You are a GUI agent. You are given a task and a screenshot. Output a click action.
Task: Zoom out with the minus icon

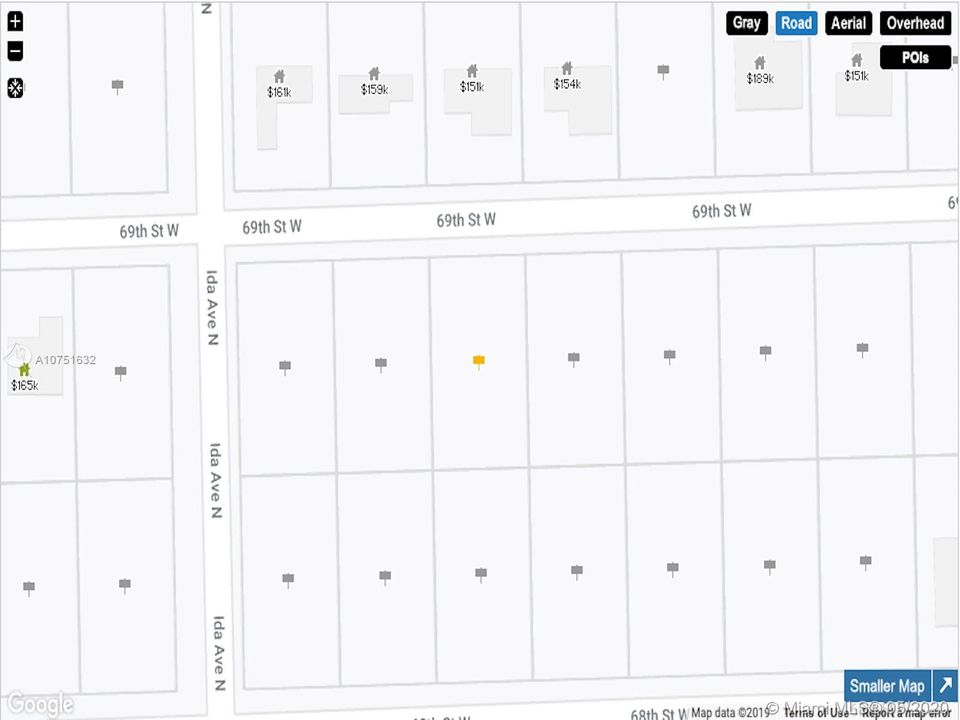[x=15, y=51]
